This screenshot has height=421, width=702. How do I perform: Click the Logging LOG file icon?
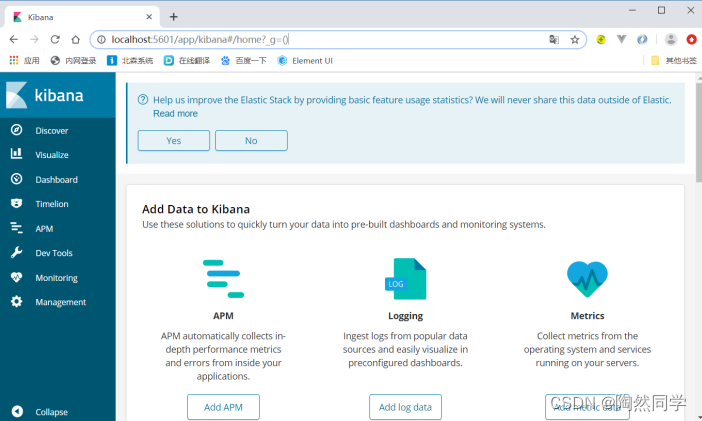[x=406, y=279]
